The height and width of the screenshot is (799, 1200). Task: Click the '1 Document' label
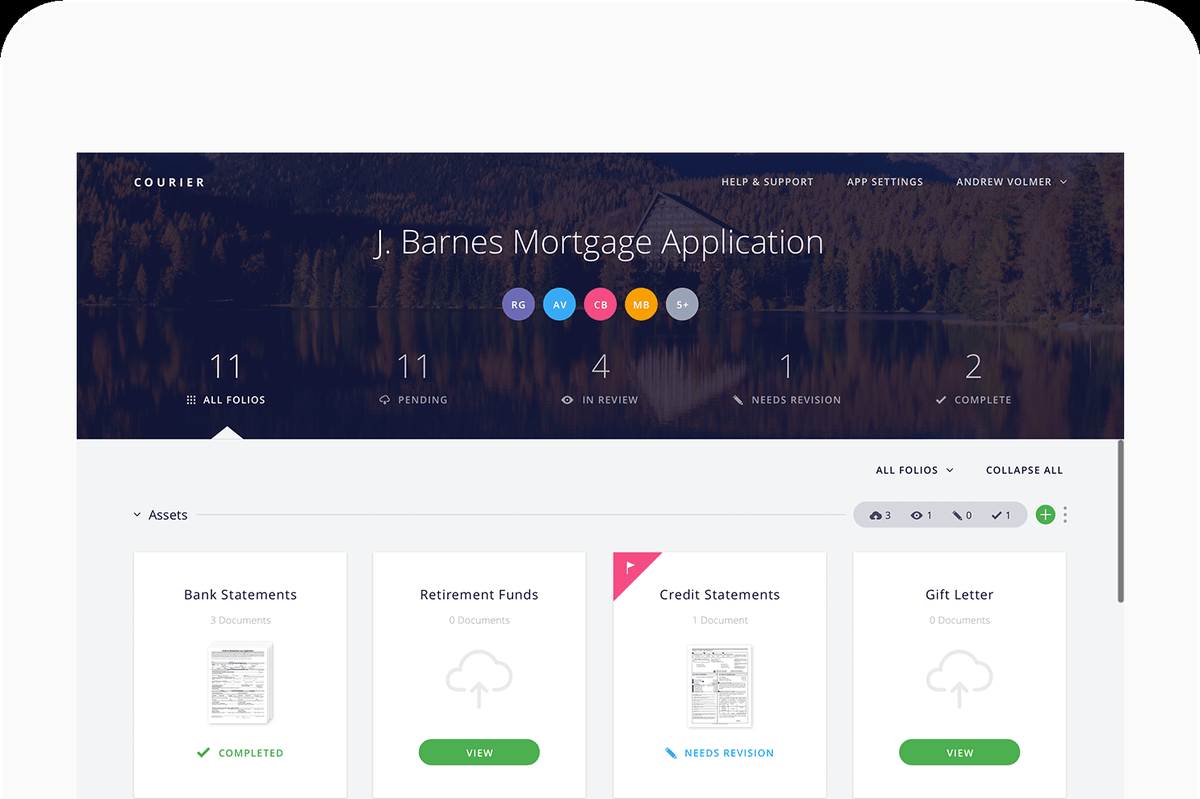[x=720, y=620]
